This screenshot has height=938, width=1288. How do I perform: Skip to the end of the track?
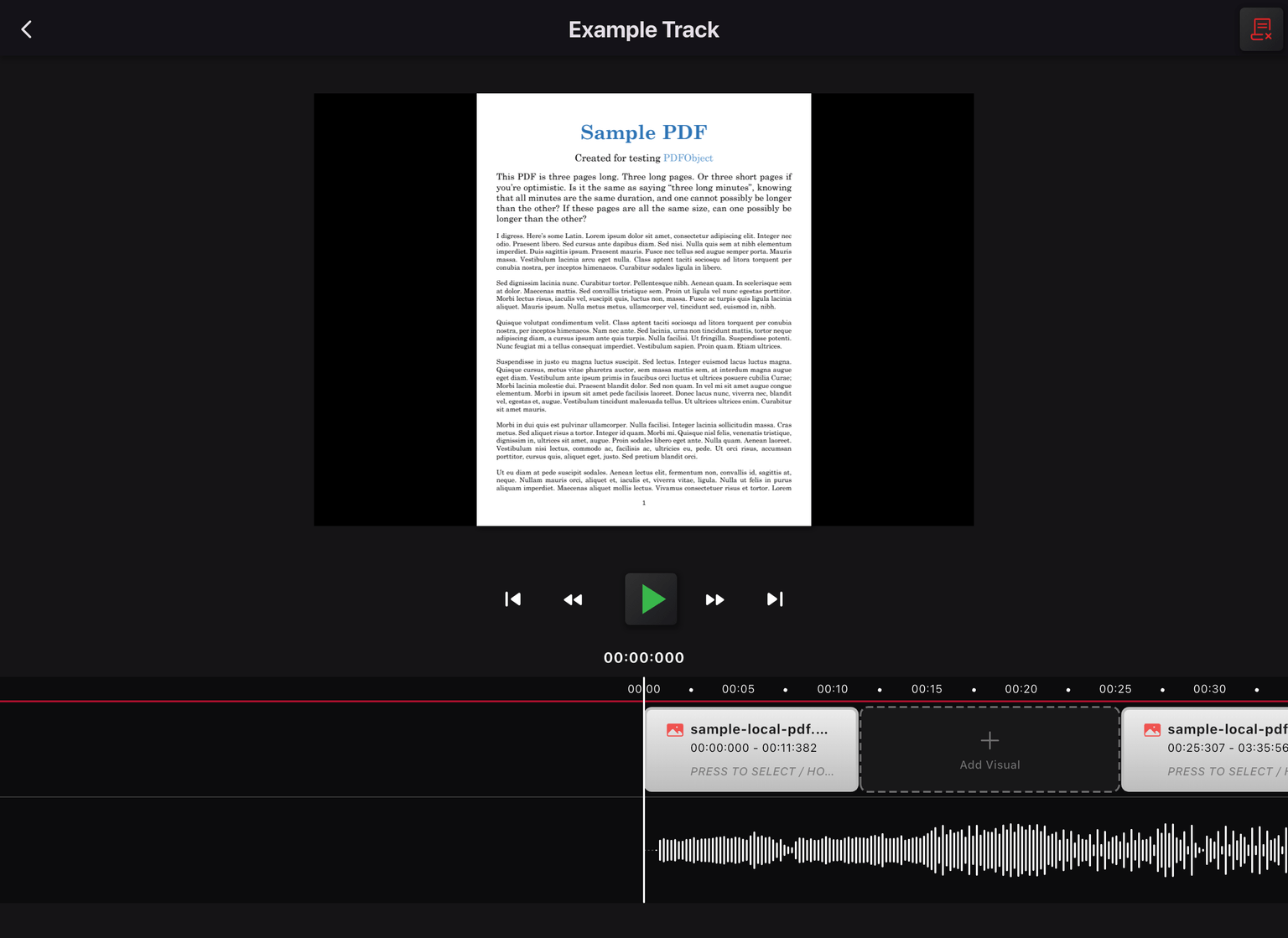click(x=775, y=599)
